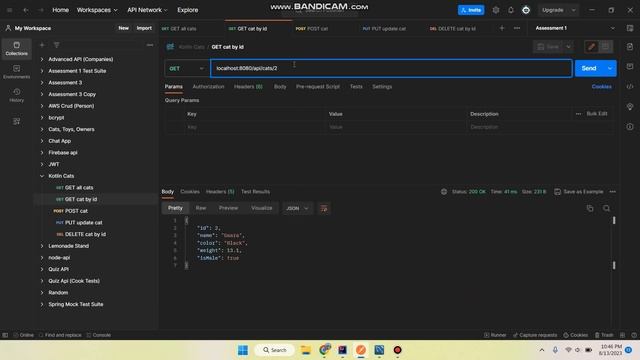Click the comment mode icon beside pencil
Viewport: 640px width, 360px height.
(x=605, y=47)
